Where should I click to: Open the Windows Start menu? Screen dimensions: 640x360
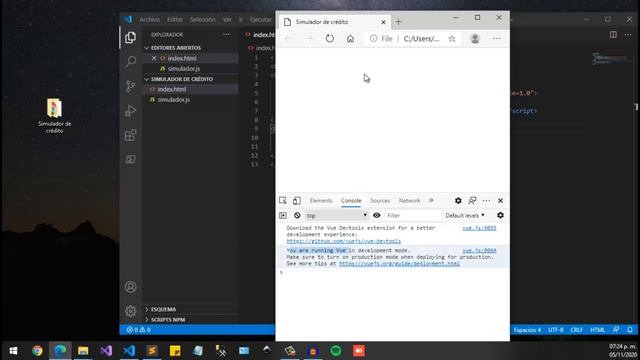tap(13, 351)
